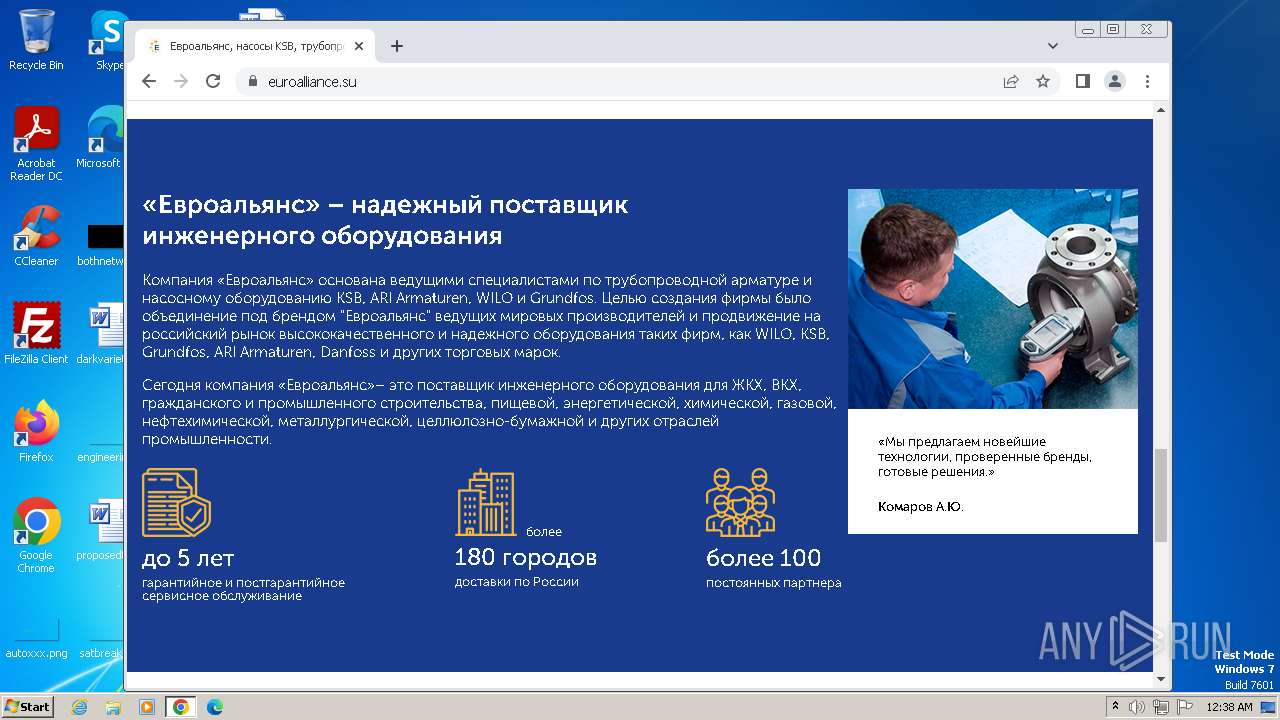The height and width of the screenshot is (720, 1280).
Task: Click the text "180 городов"
Action: pos(526,557)
